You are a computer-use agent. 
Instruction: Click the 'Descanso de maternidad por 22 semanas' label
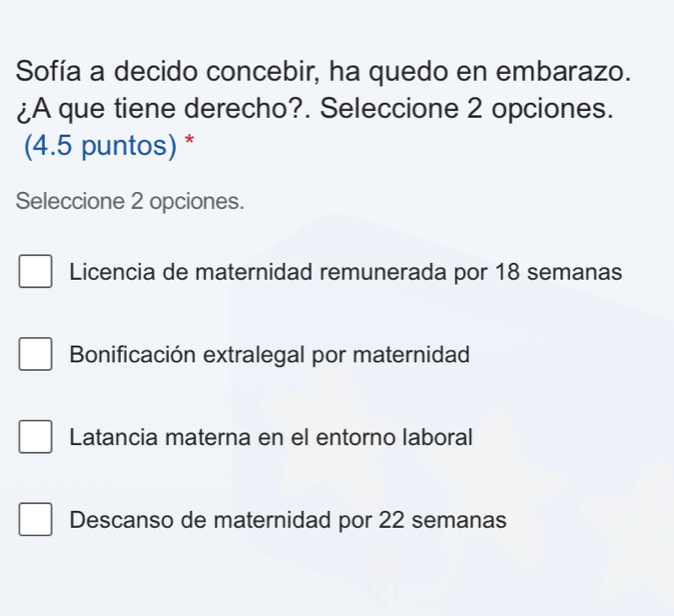click(x=288, y=521)
